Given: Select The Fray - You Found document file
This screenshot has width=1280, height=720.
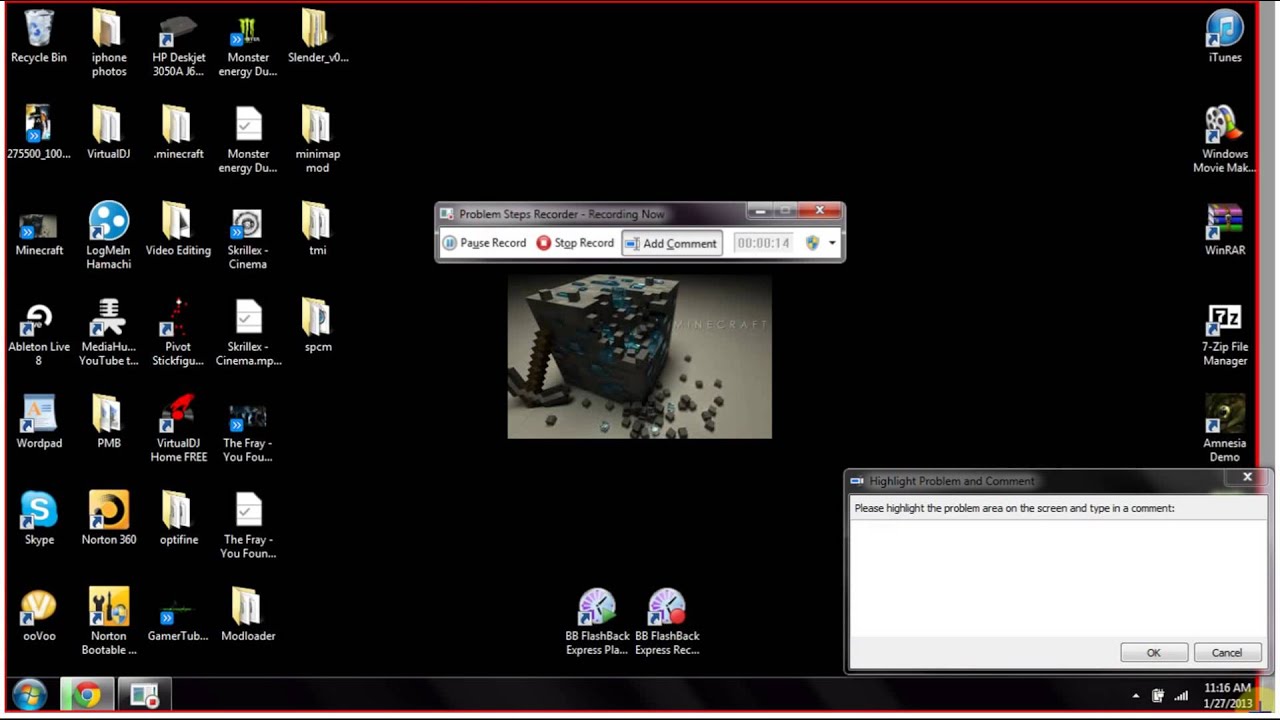Looking at the screenshot, I should 248,525.
